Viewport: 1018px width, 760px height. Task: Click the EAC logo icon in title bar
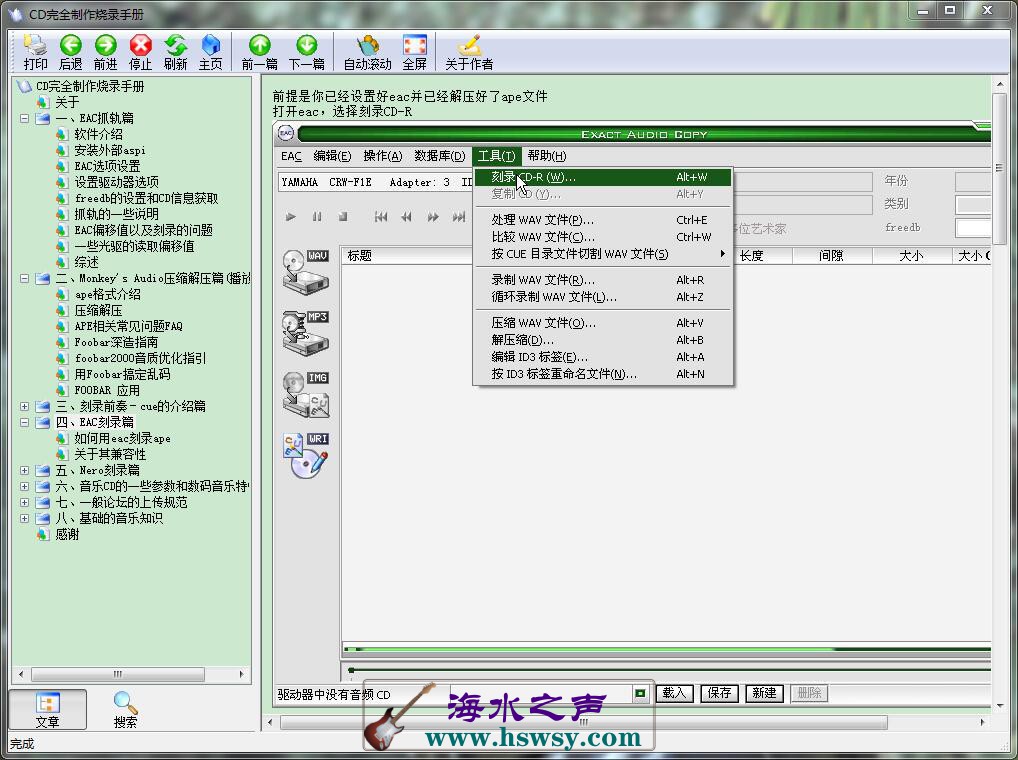[286, 133]
